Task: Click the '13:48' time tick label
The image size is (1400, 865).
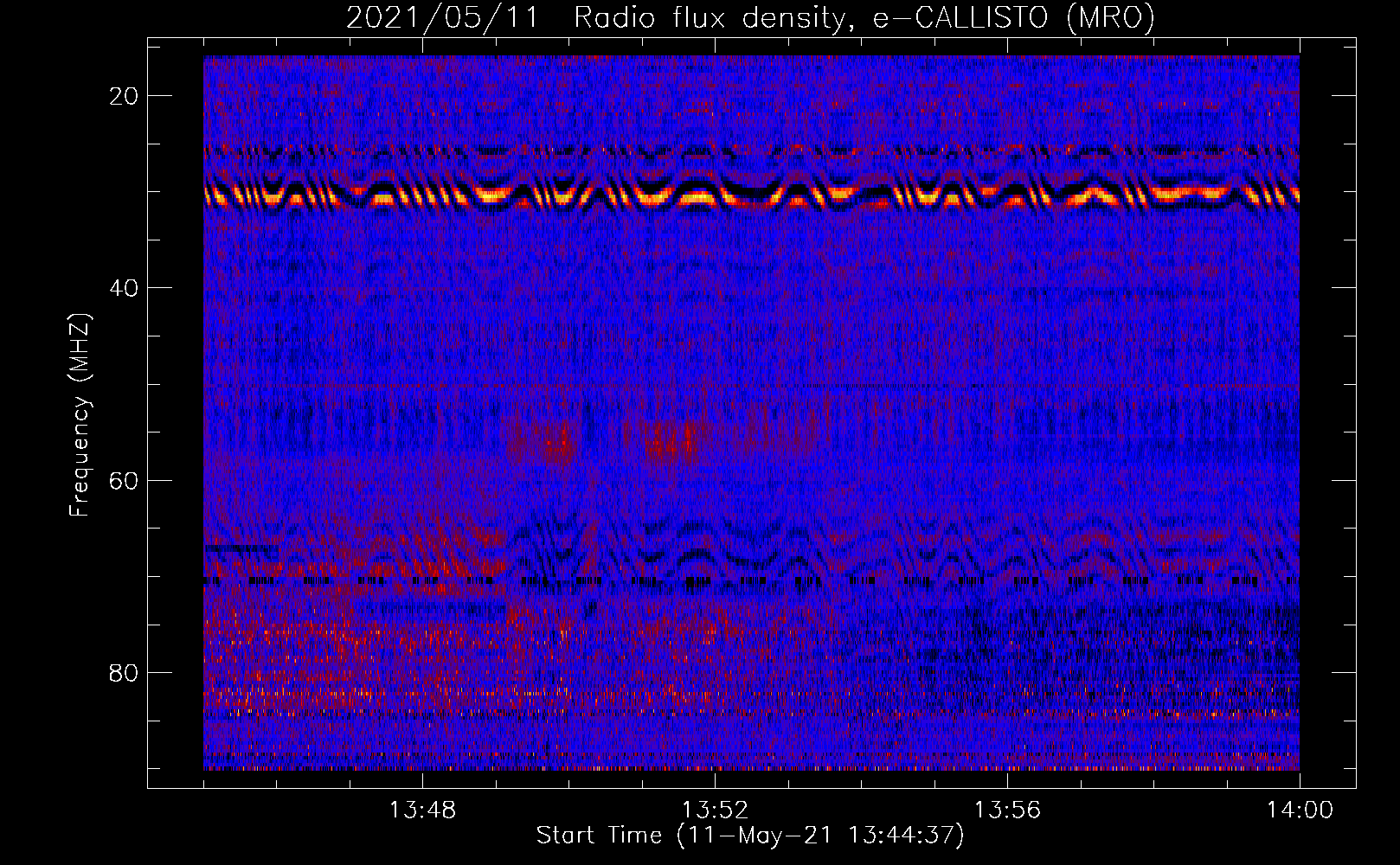Action: [x=423, y=811]
